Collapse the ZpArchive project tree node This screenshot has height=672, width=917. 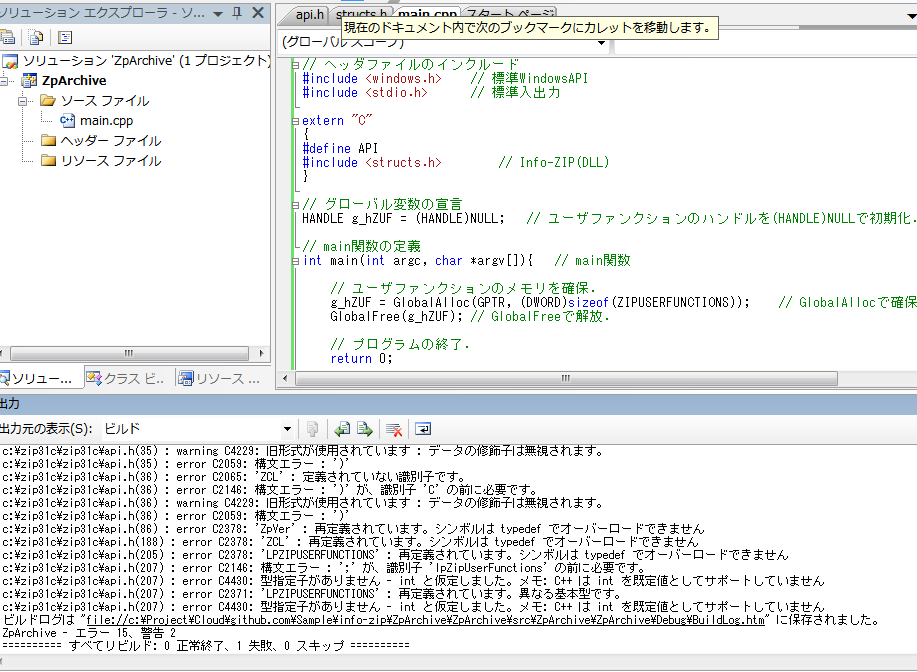pyautogui.click(x=4, y=81)
